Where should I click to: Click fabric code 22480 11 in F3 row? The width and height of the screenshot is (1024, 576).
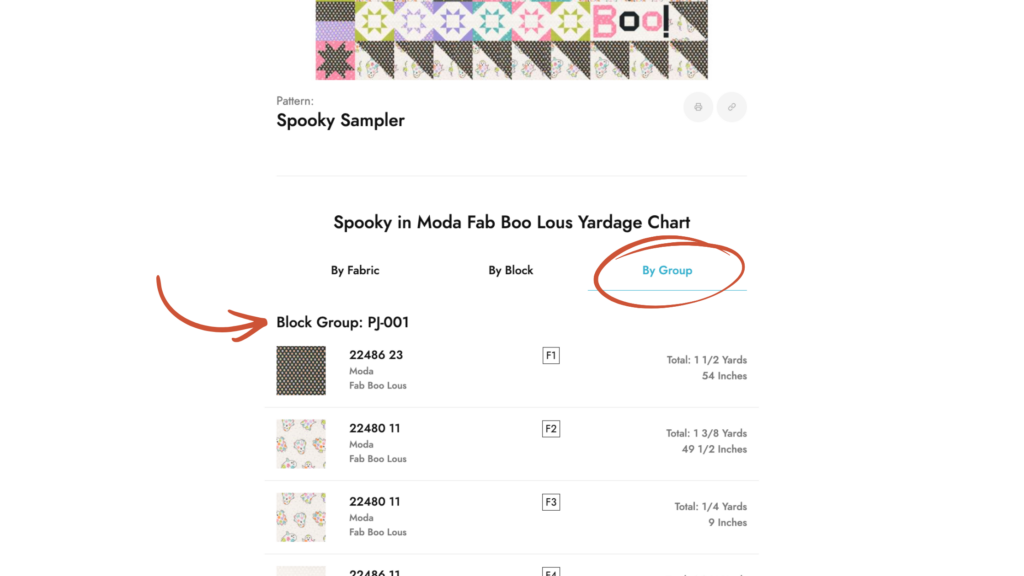tap(375, 501)
